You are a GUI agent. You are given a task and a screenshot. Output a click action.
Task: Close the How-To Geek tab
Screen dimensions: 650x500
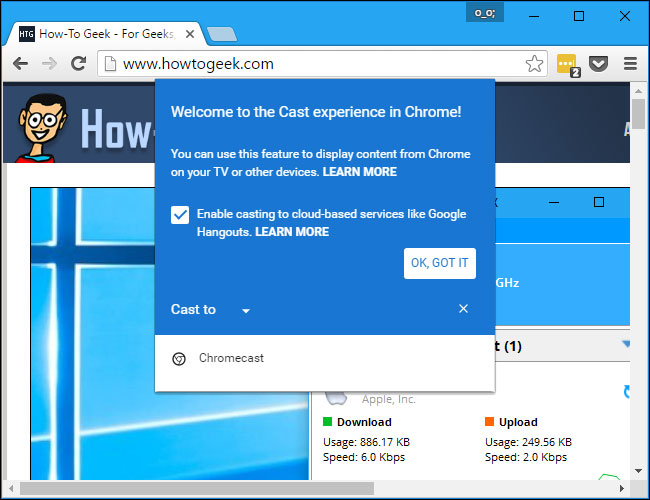pyautogui.click(x=190, y=34)
